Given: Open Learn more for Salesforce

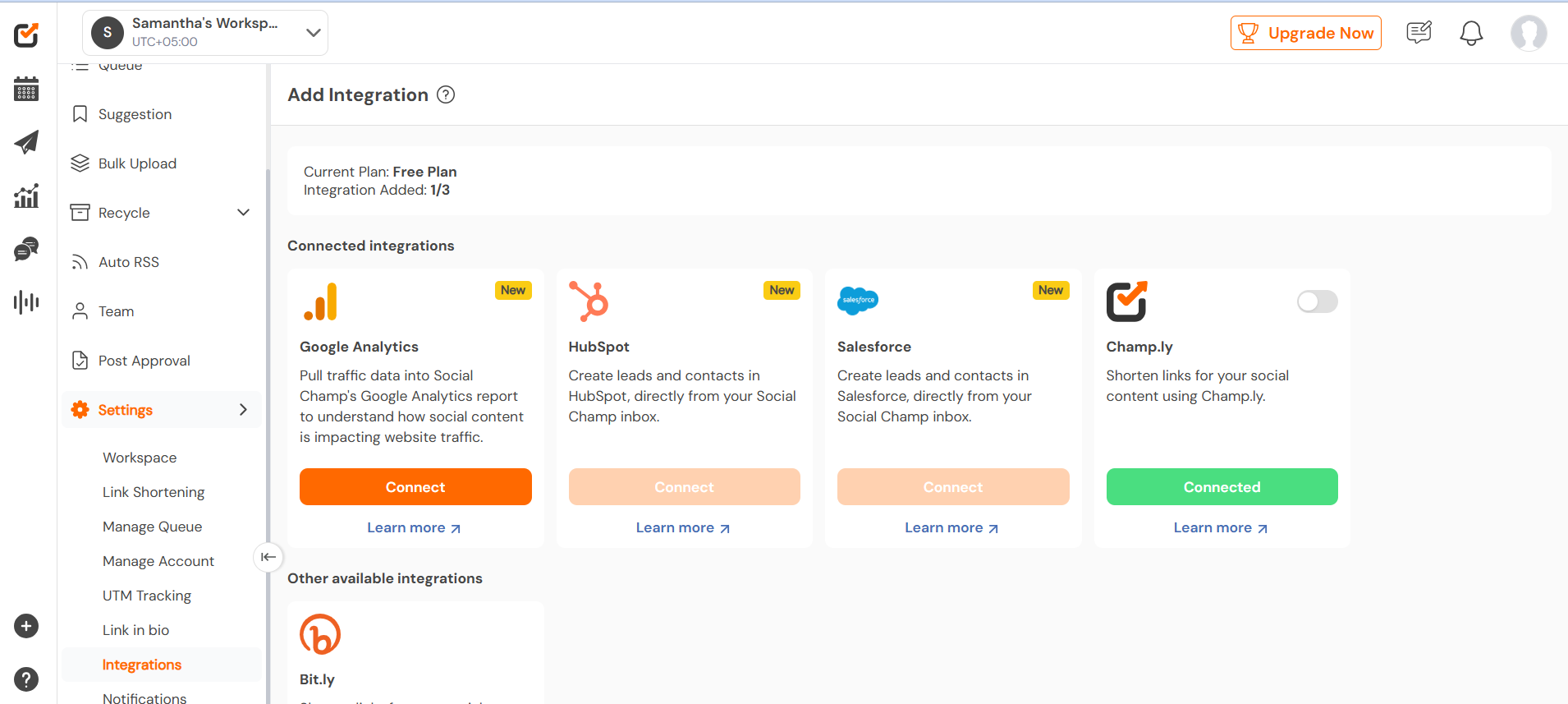Looking at the screenshot, I should coord(952,527).
